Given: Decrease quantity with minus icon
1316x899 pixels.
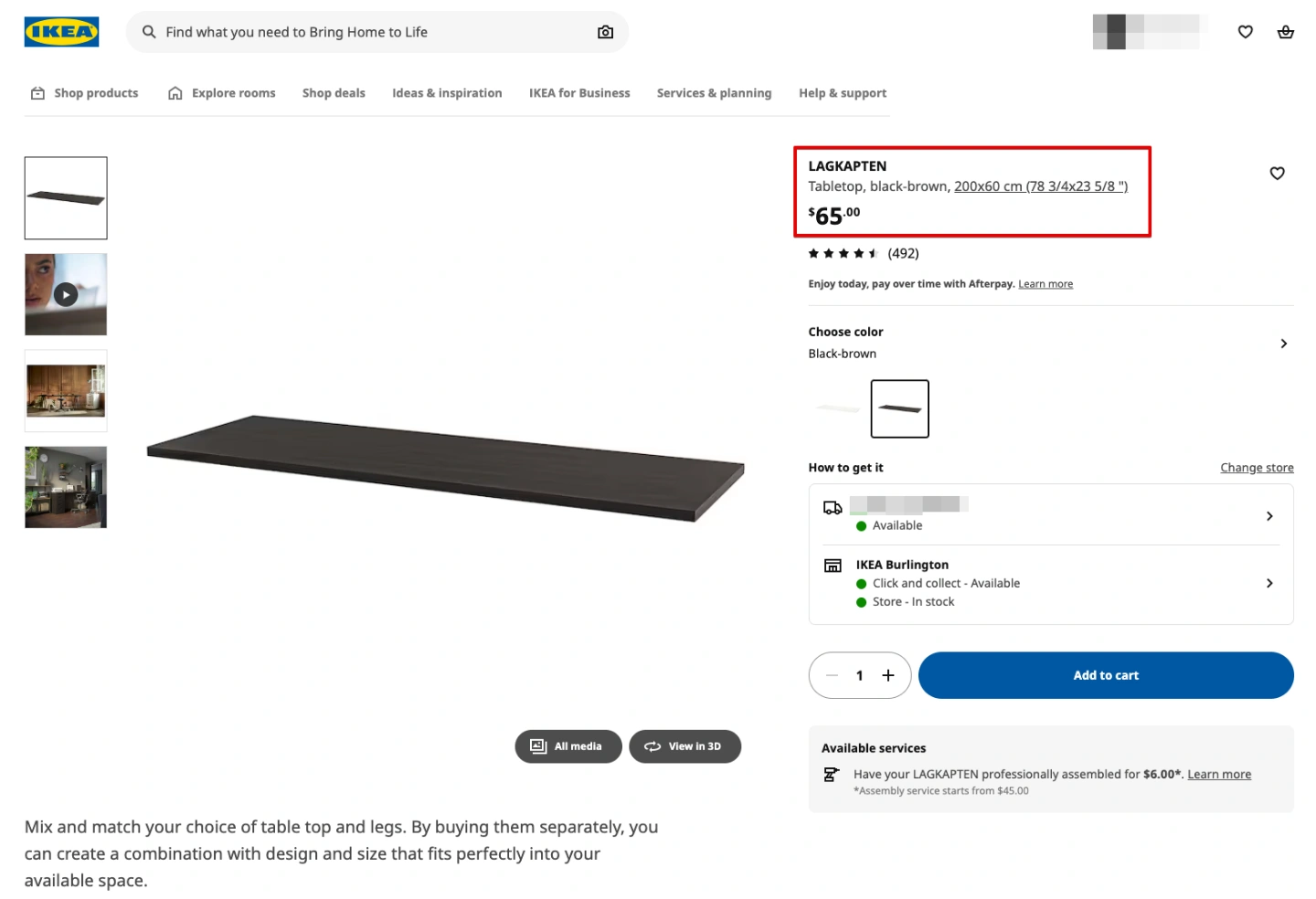Looking at the screenshot, I should 832,675.
